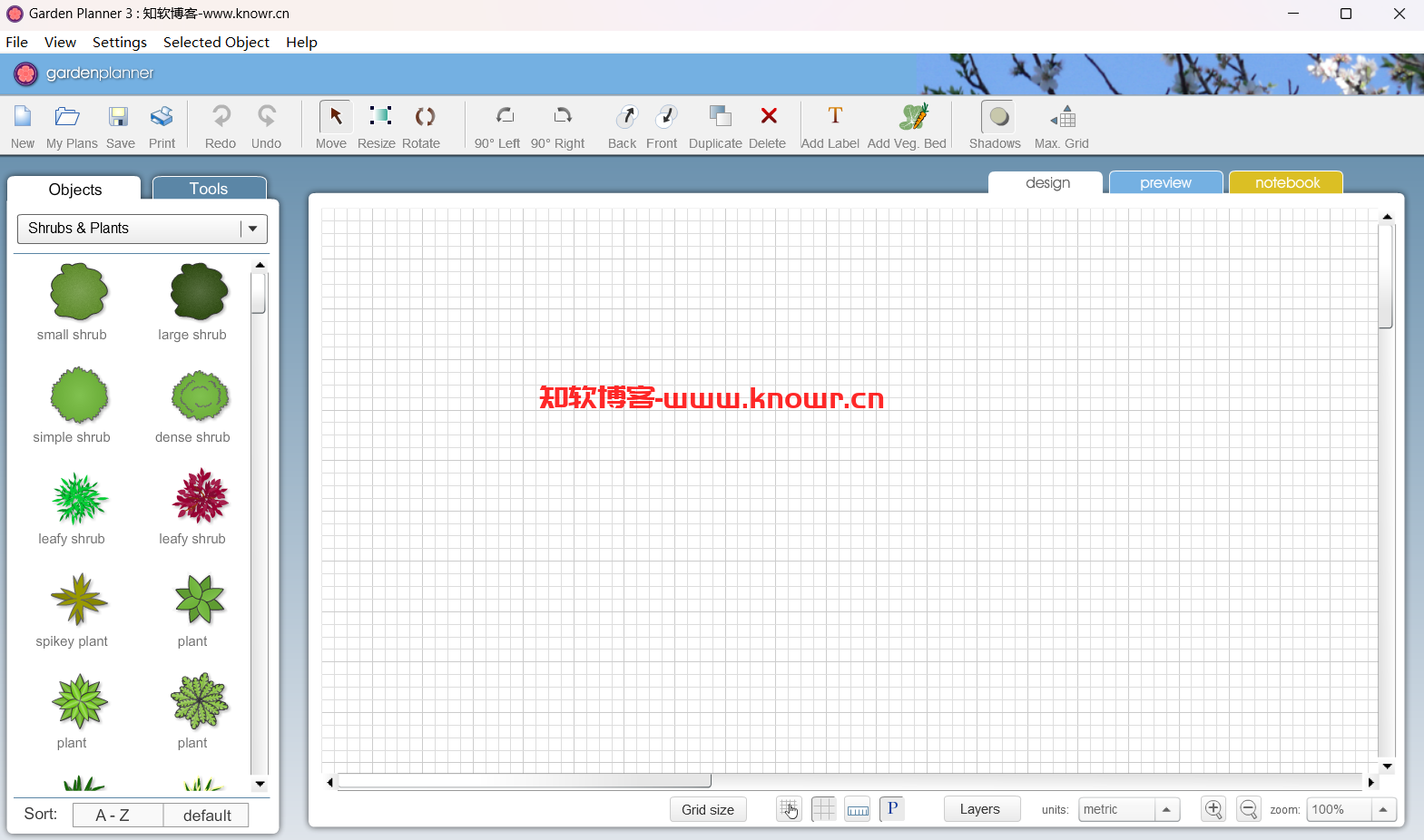
Task: Click the gardenplanner logo
Action: click(x=84, y=73)
